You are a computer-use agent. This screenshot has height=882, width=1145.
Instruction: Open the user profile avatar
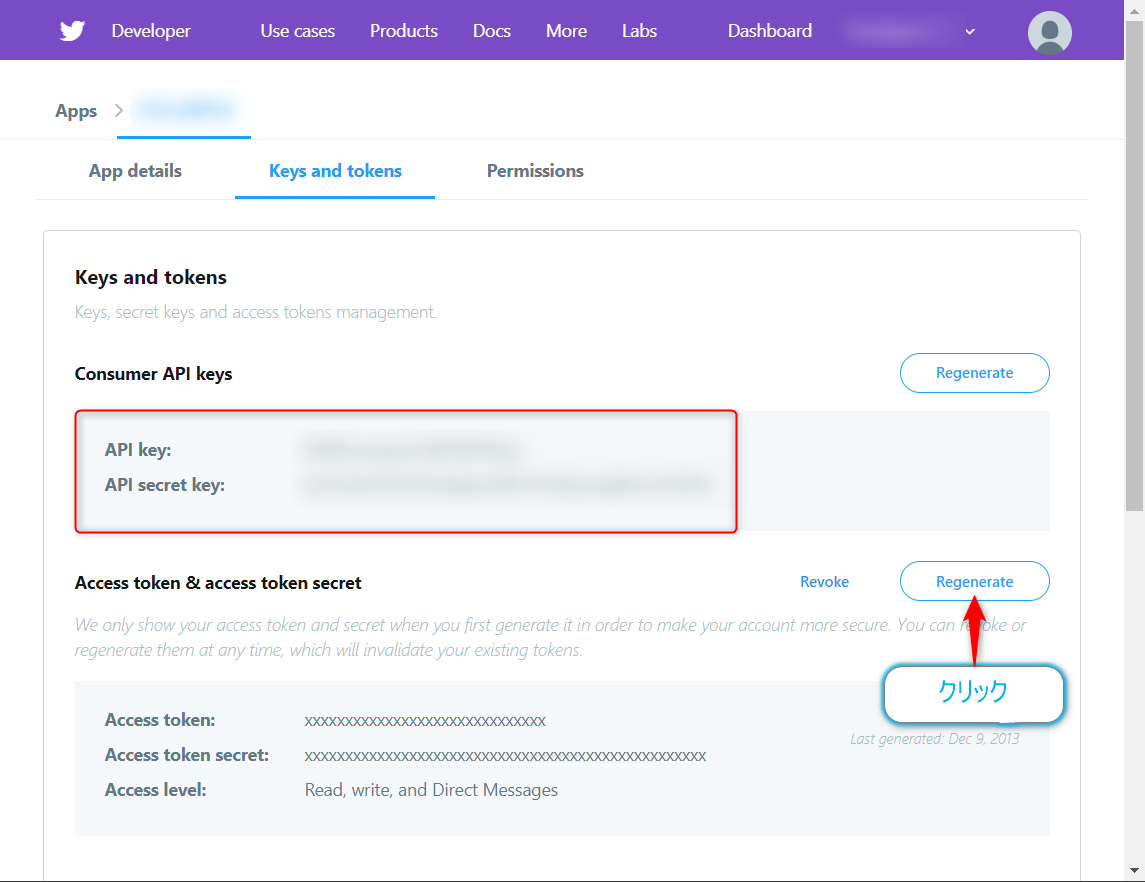[x=1049, y=32]
